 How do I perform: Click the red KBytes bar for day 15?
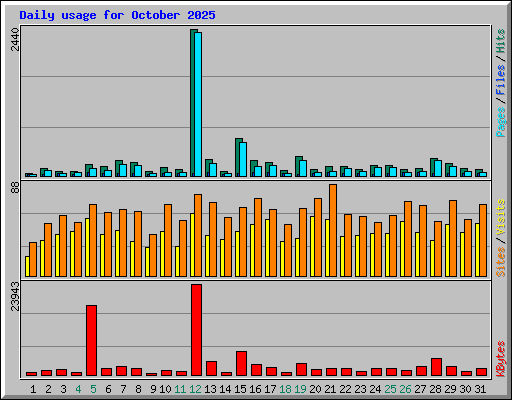241,363
